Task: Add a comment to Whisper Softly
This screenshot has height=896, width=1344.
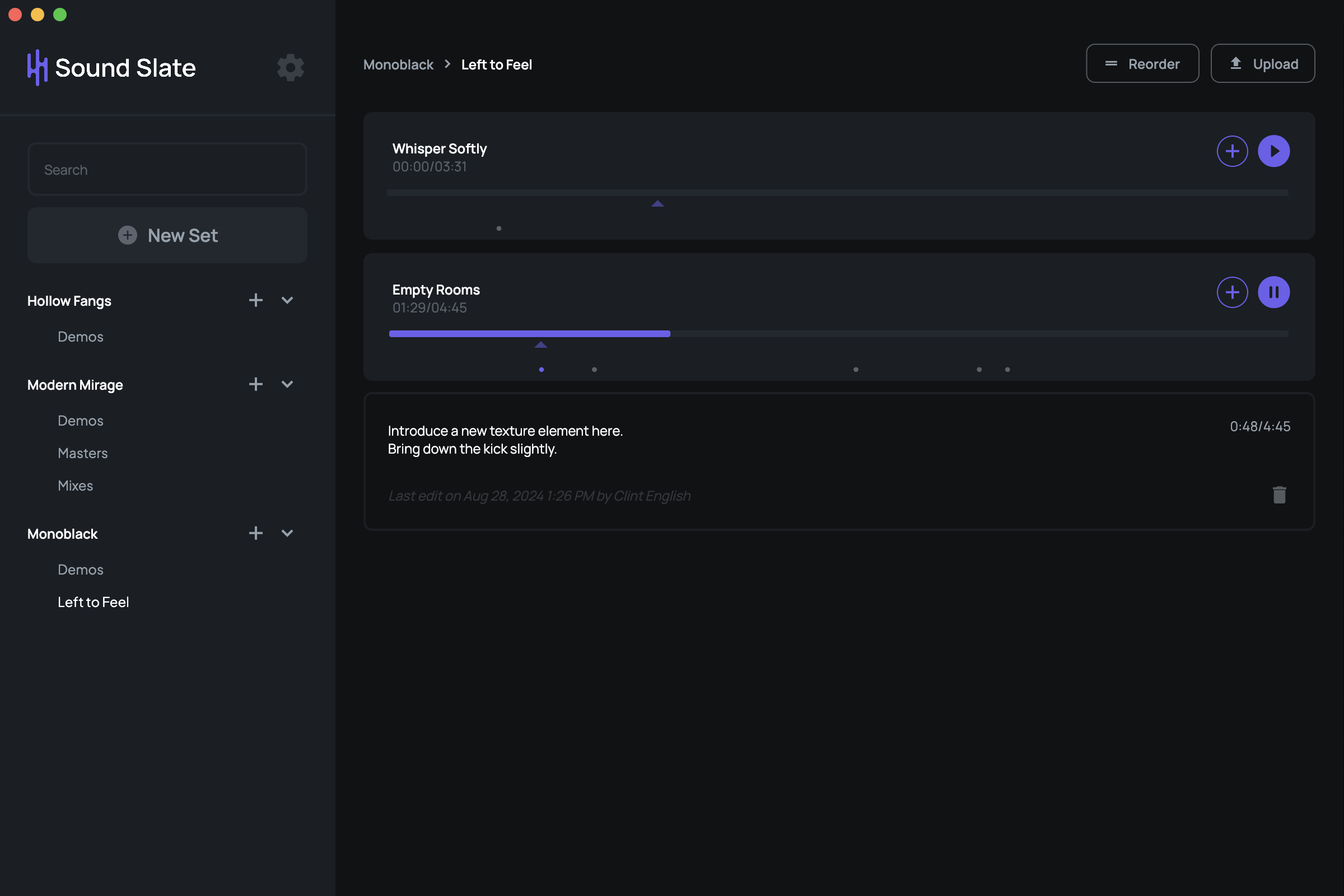Action: click(1231, 151)
